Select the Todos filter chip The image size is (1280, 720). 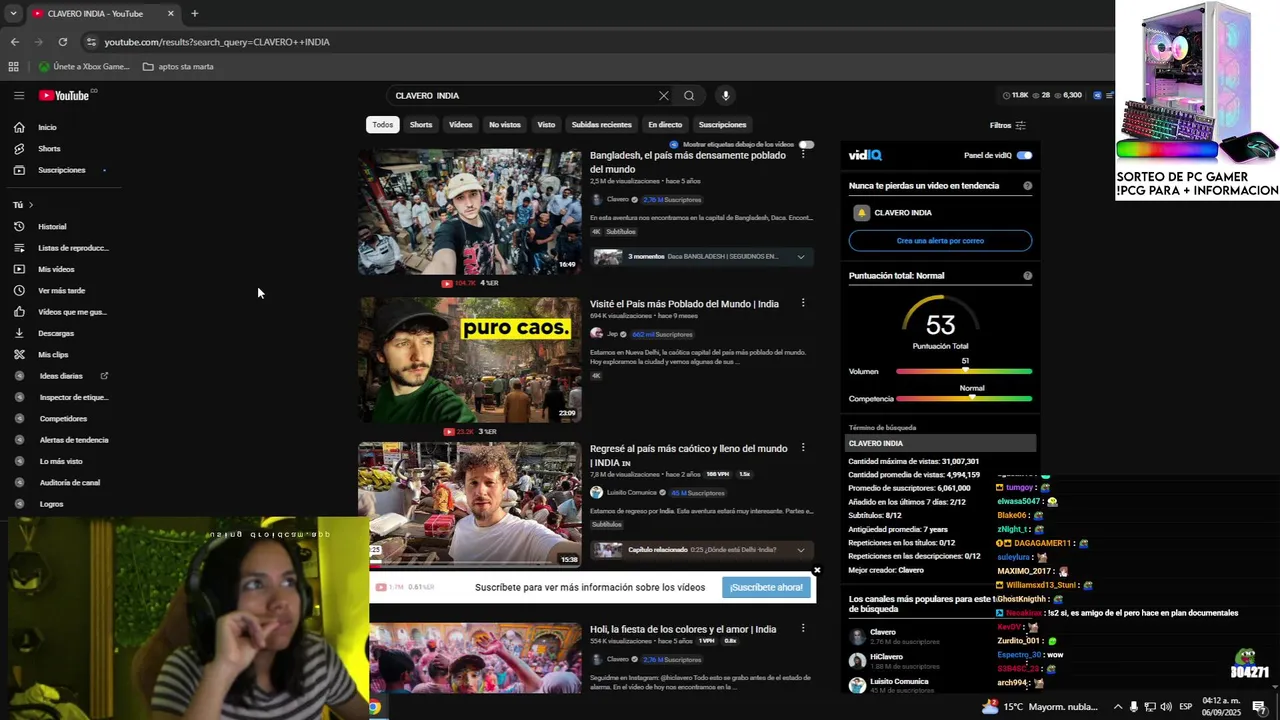coord(383,125)
